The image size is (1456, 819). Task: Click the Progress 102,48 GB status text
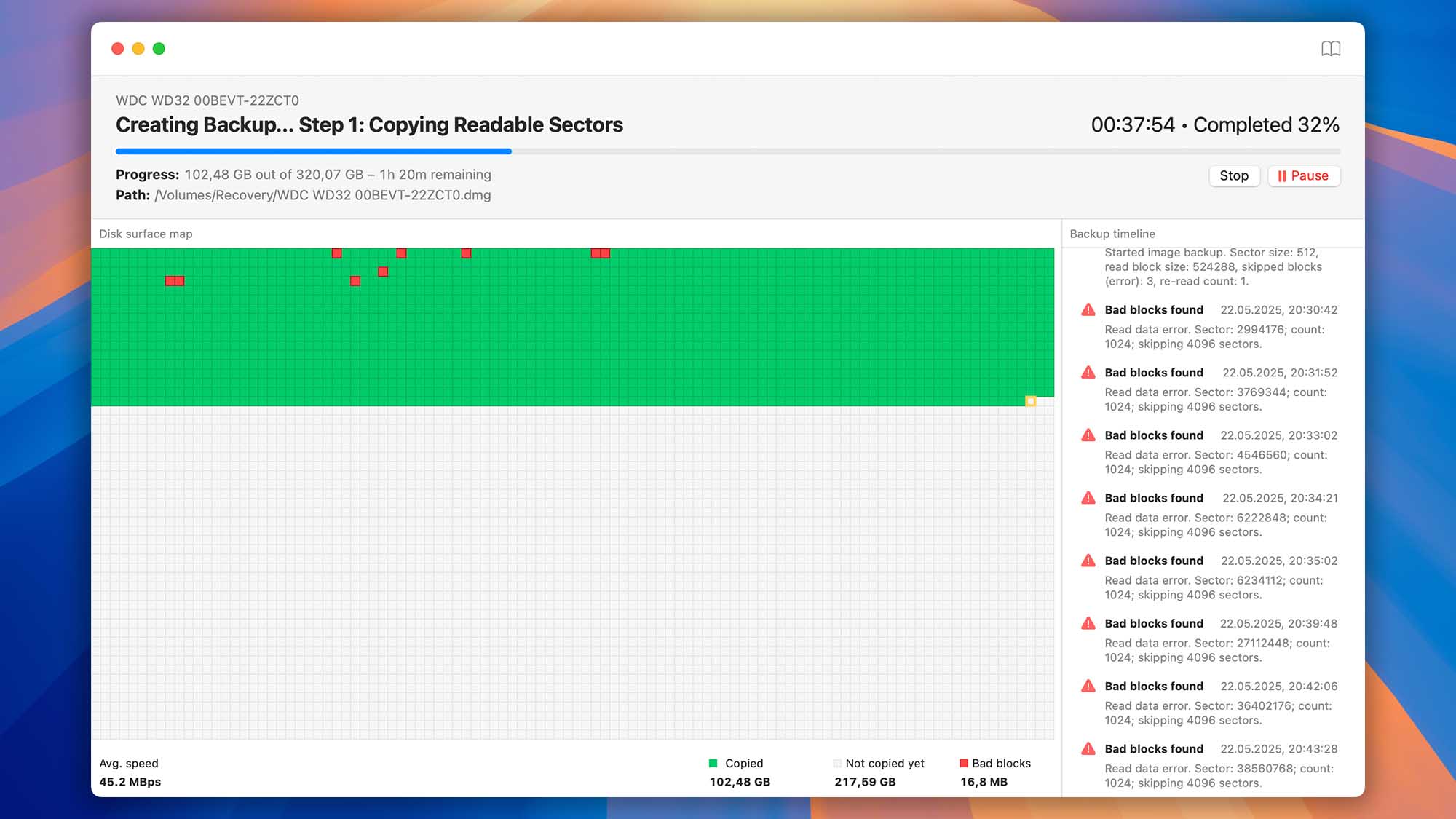(304, 175)
